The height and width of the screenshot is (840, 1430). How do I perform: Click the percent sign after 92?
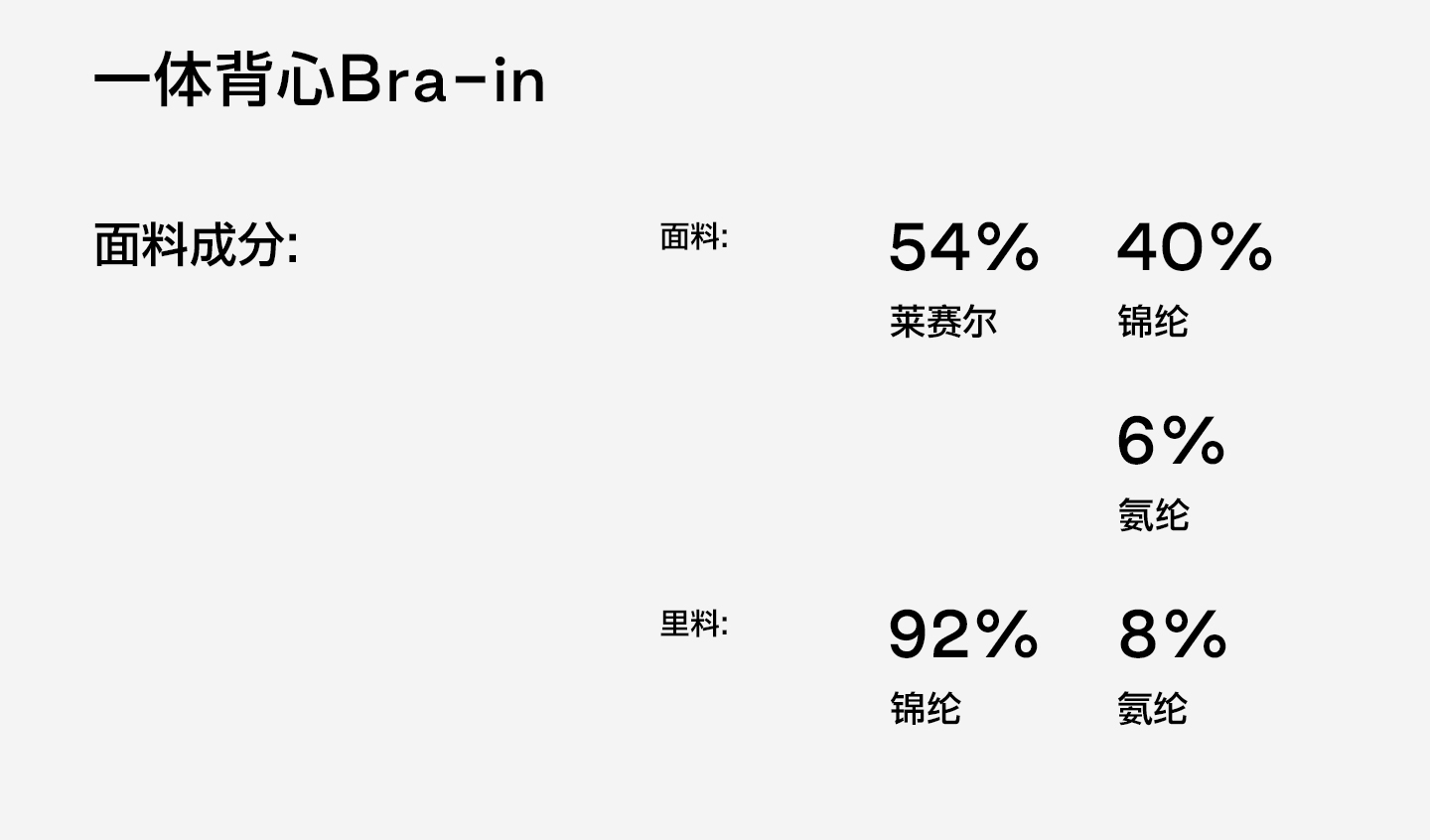[1007, 634]
